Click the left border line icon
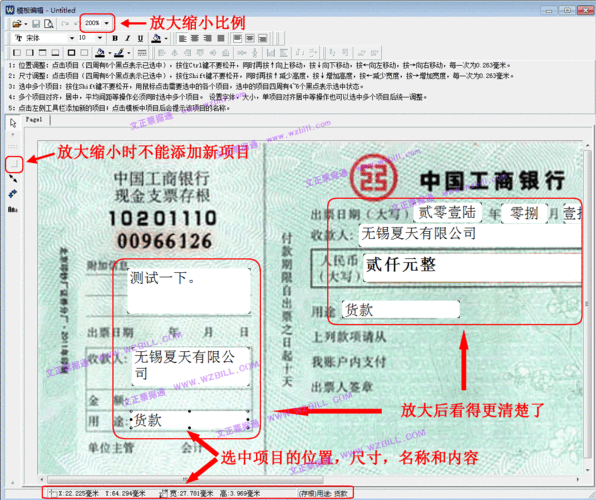 [17, 52]
